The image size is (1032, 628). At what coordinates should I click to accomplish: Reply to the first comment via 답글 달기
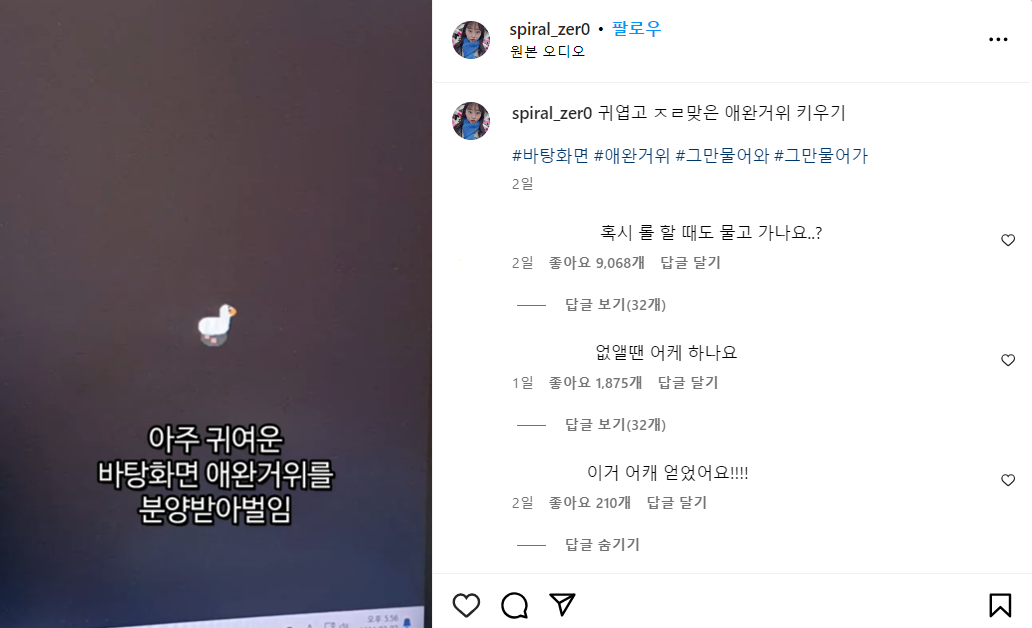click(690, 263)
